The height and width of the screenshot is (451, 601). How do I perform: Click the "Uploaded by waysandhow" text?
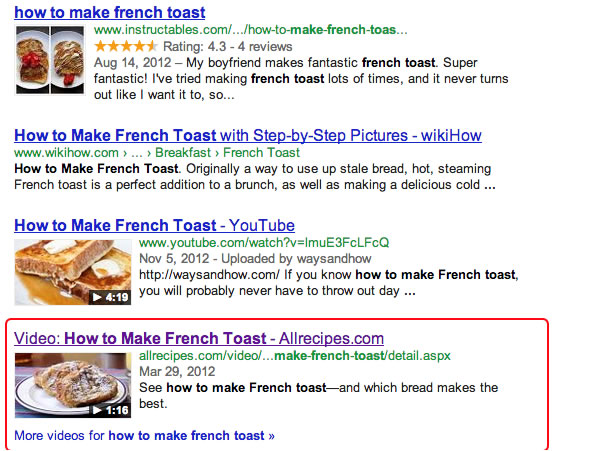point(296,259)
